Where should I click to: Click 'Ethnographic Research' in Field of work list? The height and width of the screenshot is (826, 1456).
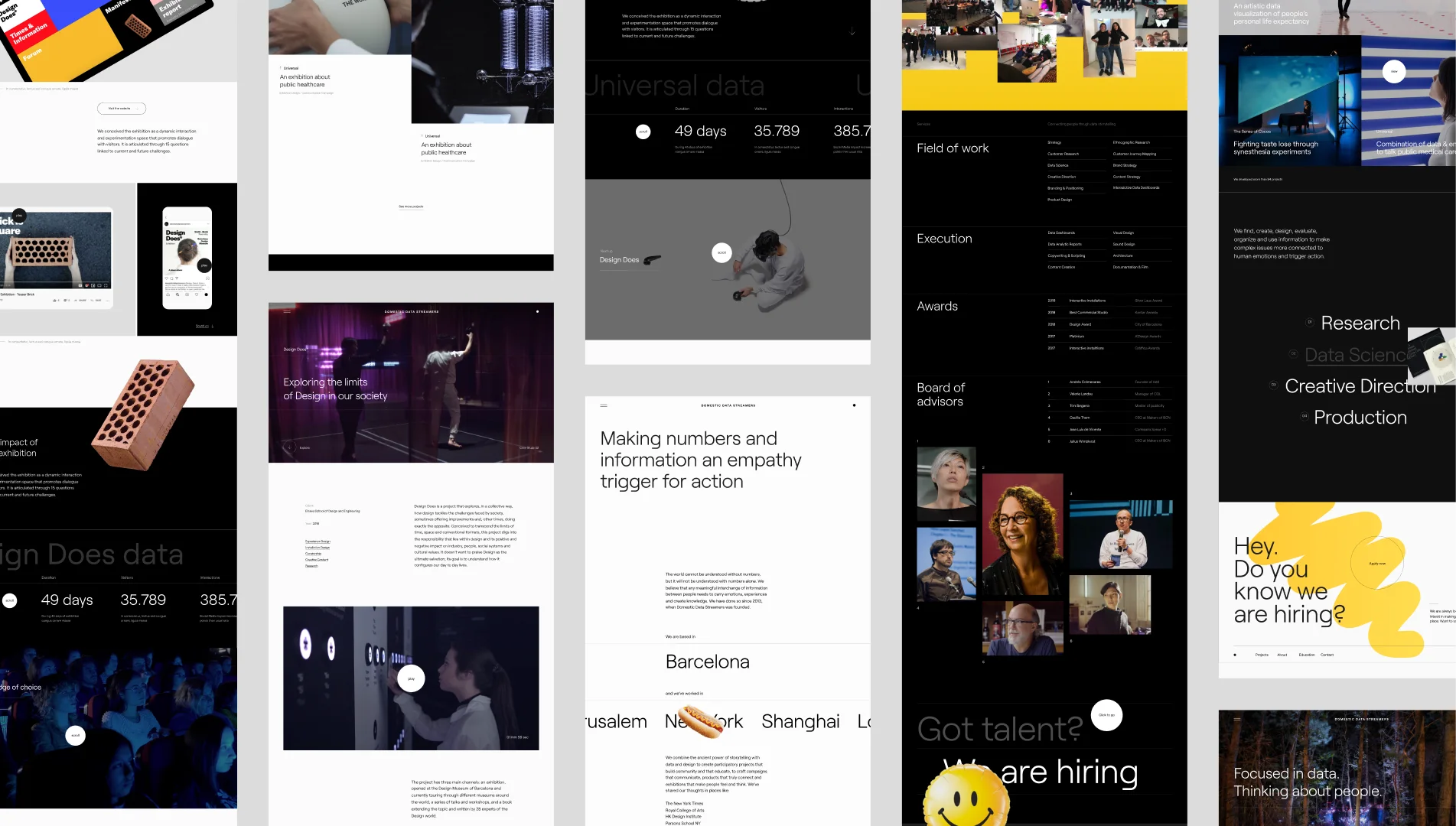[x=1132, y=142]
